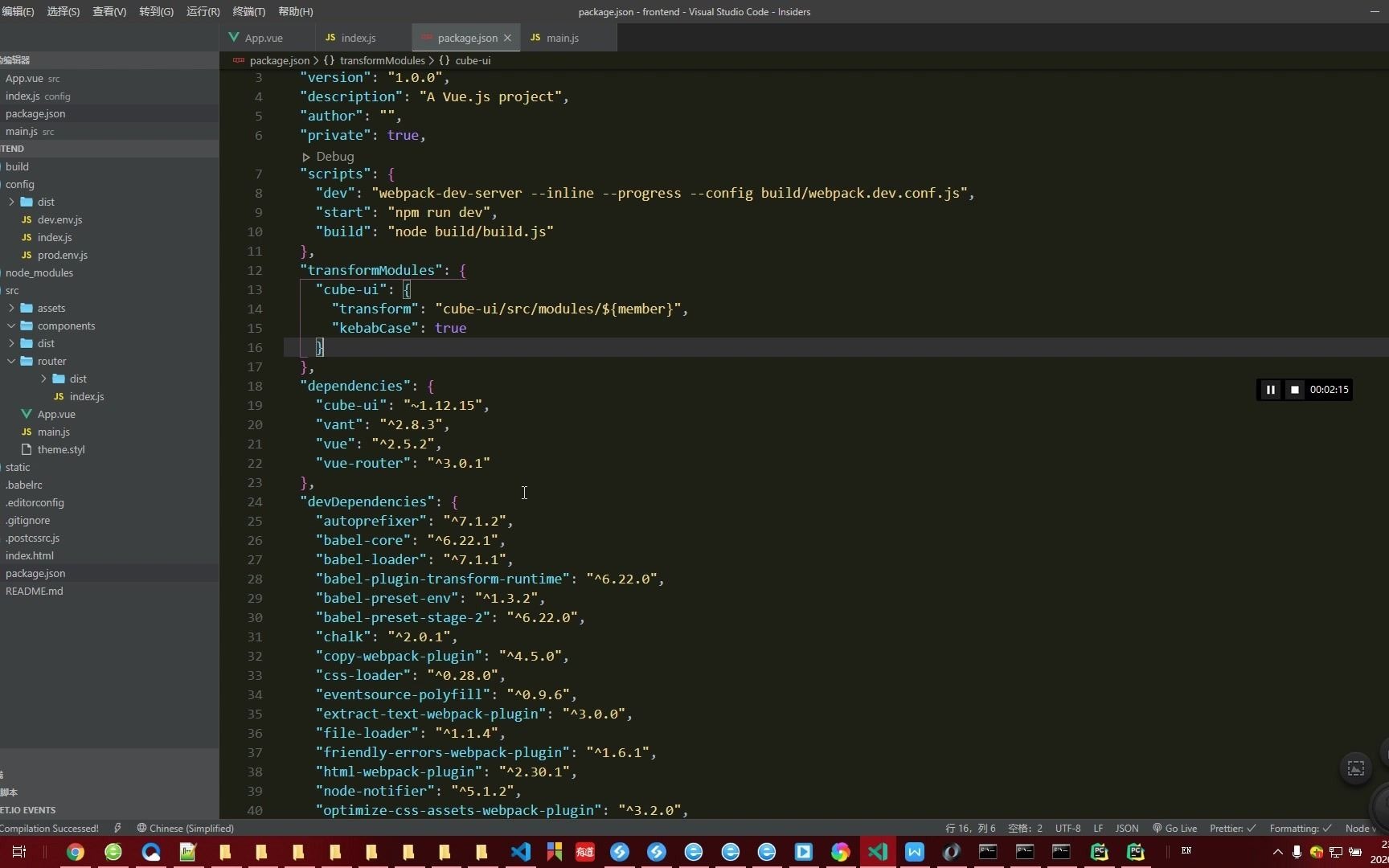Collapse the components folder

pyautogui.click(x=11, y=325)
